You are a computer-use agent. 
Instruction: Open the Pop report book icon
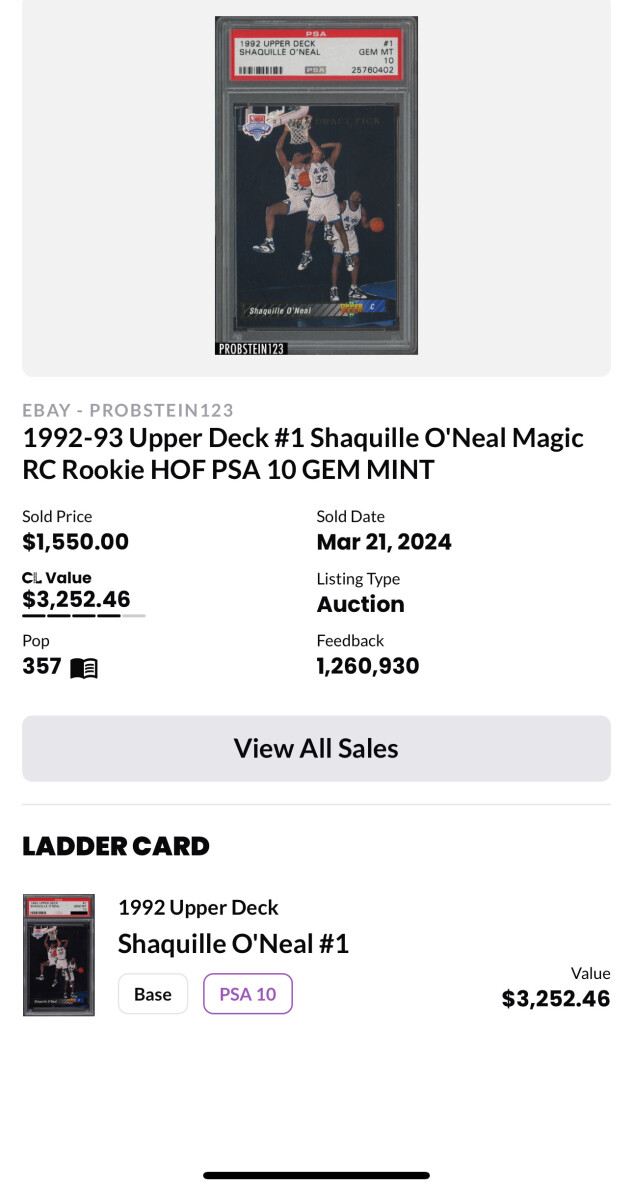click(84, 668)
